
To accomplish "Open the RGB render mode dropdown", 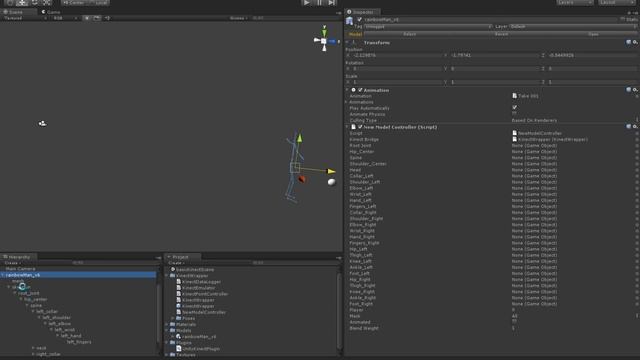I will (x=64, y=18).
